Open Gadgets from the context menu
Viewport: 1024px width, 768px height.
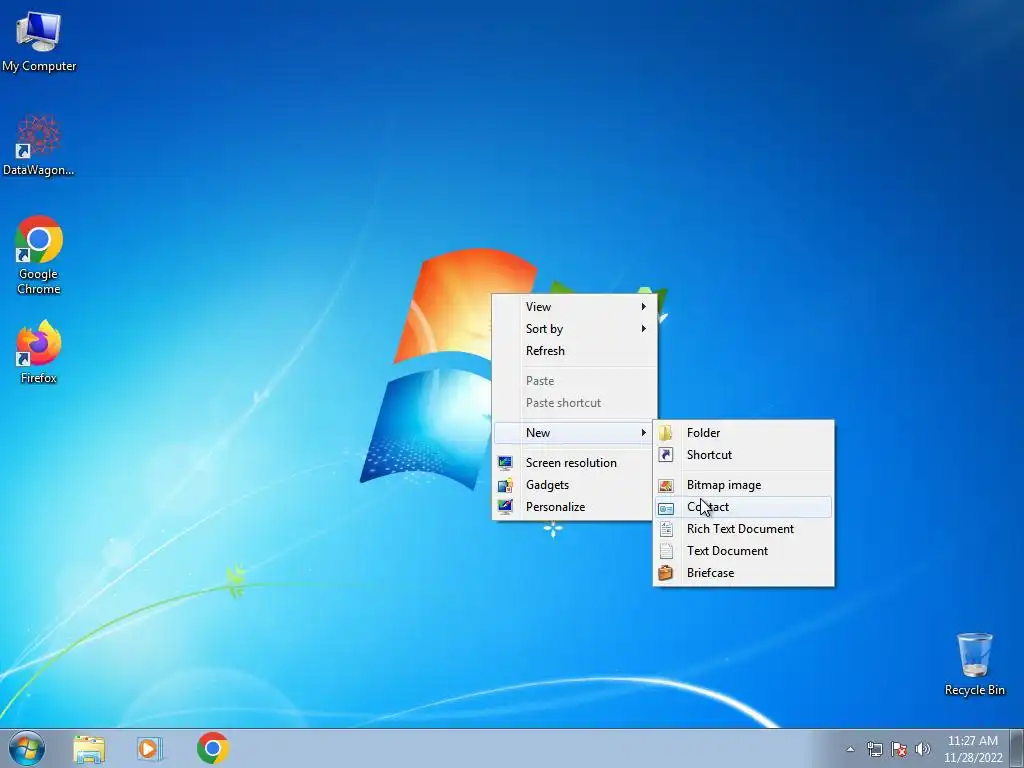coord(574,485)
